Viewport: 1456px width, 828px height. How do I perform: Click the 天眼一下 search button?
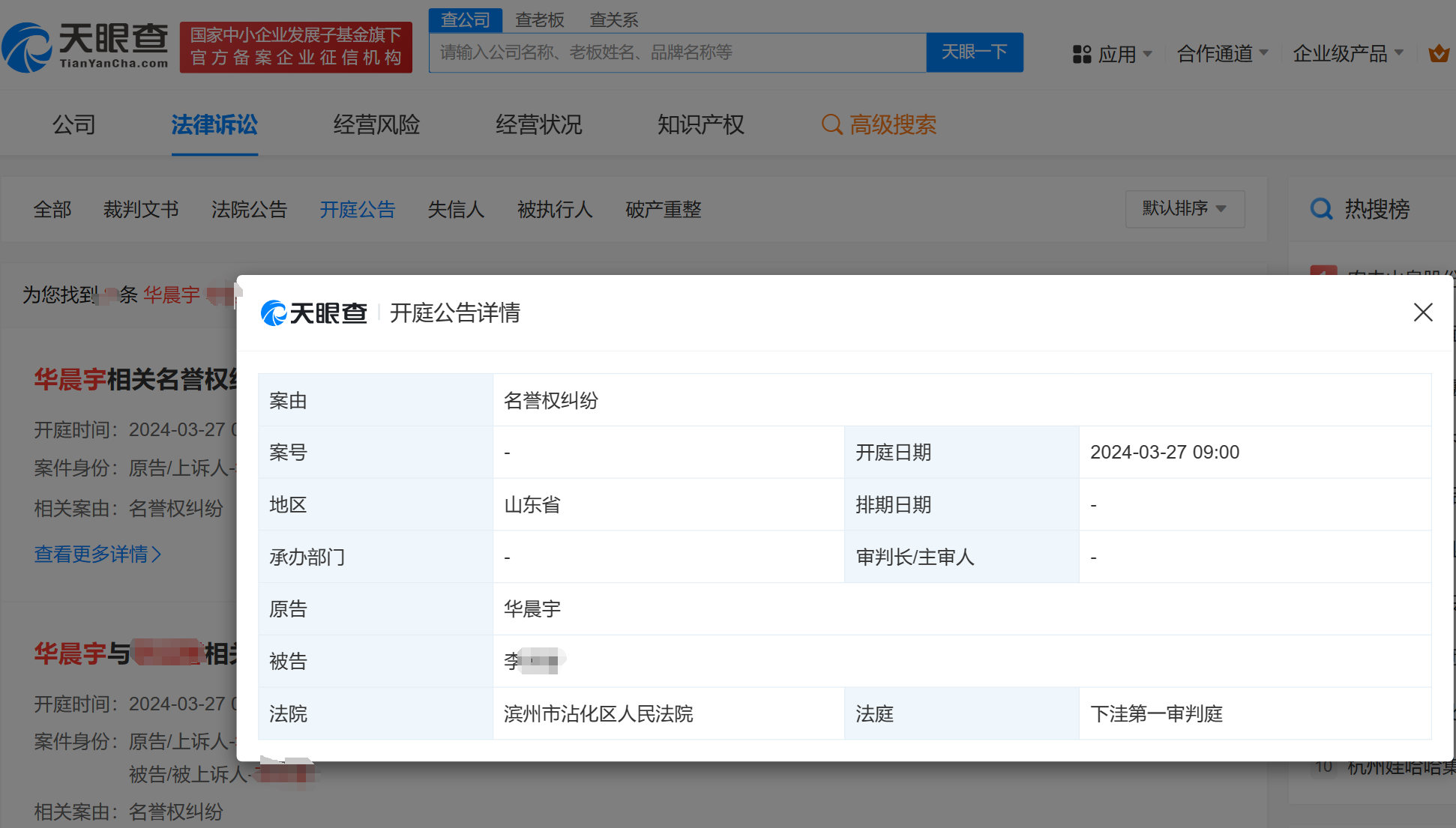[975, 52]
